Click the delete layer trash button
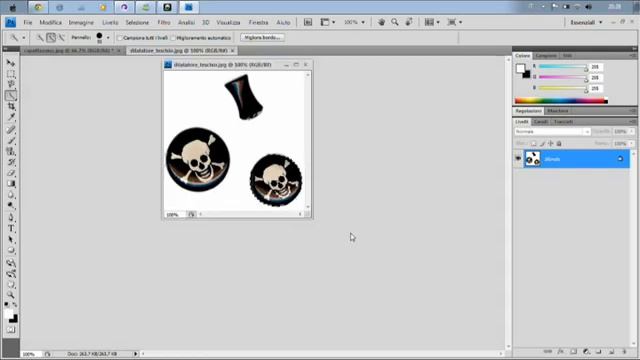Screen dimensions: 640x360 tap(624, 351)
